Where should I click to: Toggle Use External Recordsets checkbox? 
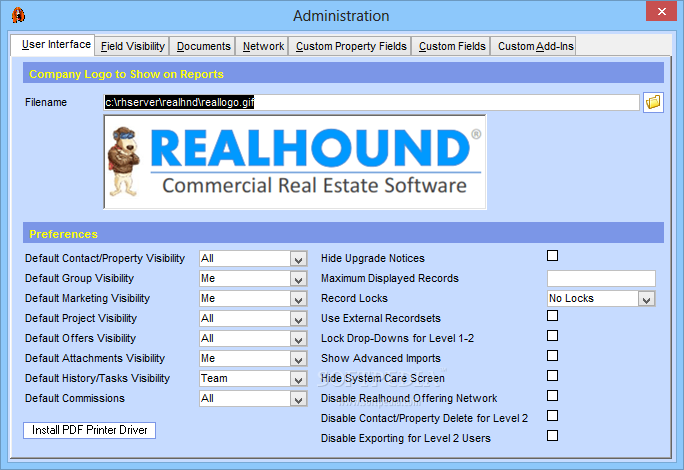click(552, 316)
